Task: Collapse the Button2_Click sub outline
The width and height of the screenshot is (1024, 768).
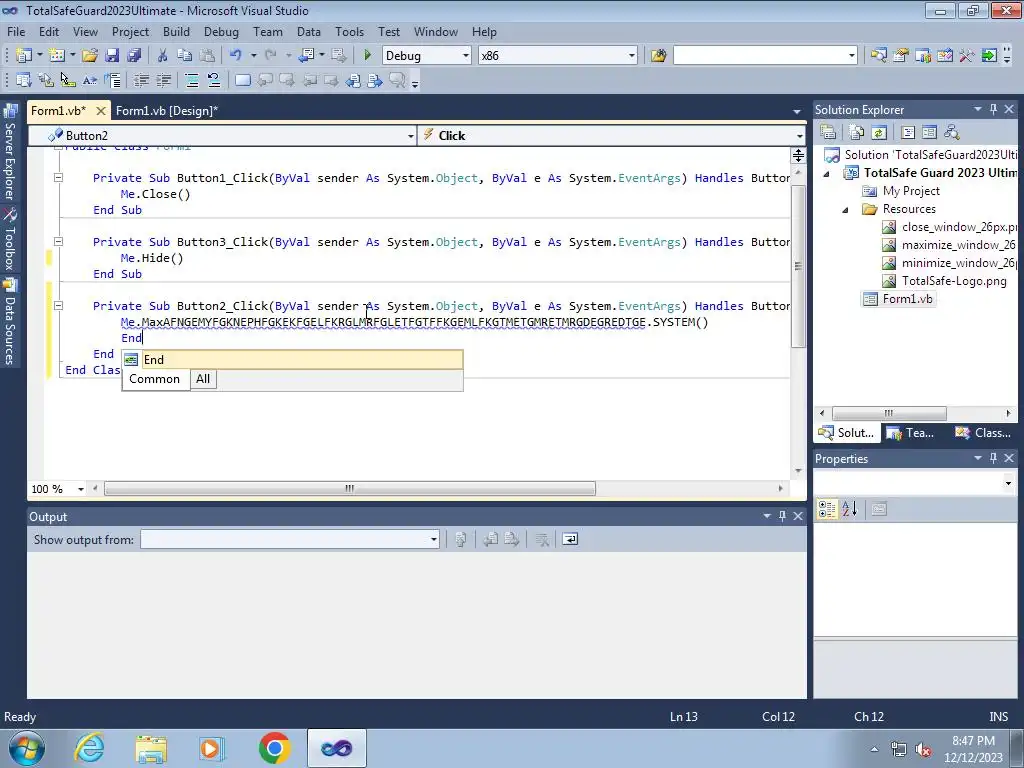Action: [58, 306]
